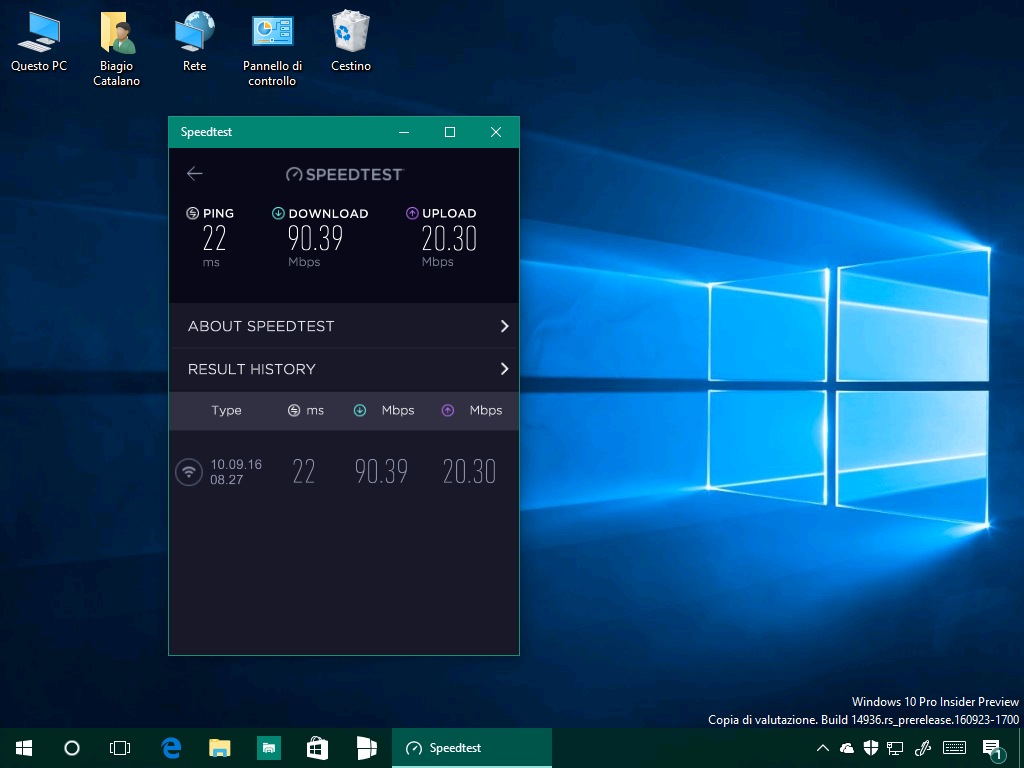Screen dimensions: 1024x768
Task: Click the 22 ping value in the history row
Action: [304, 472]
